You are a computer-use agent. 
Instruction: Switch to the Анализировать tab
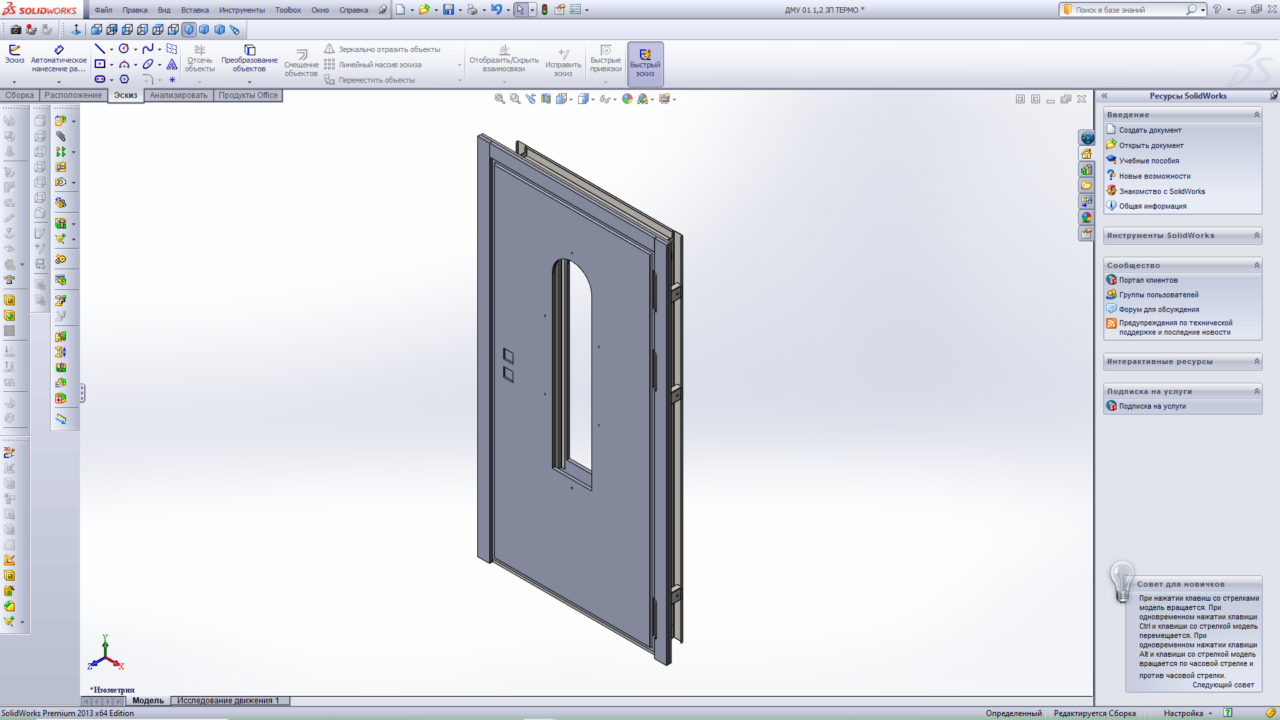coord(179,95)
